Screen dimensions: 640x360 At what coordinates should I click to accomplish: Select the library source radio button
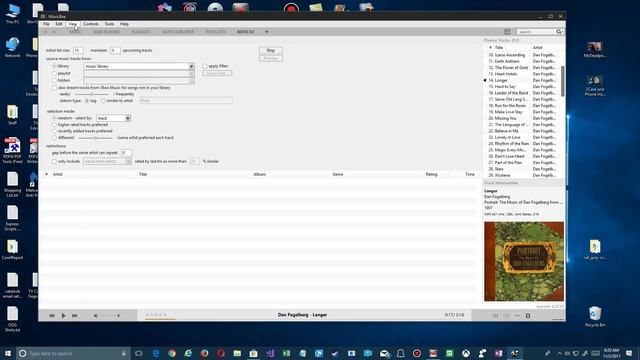pos(54,66)
